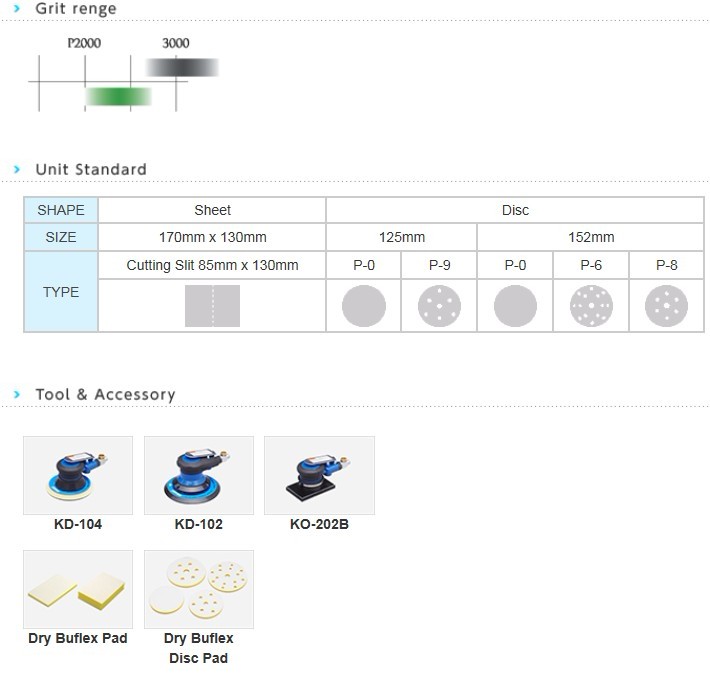Click the 170mm x 130mm cell
710x674 pixels.
coord(212,237)
